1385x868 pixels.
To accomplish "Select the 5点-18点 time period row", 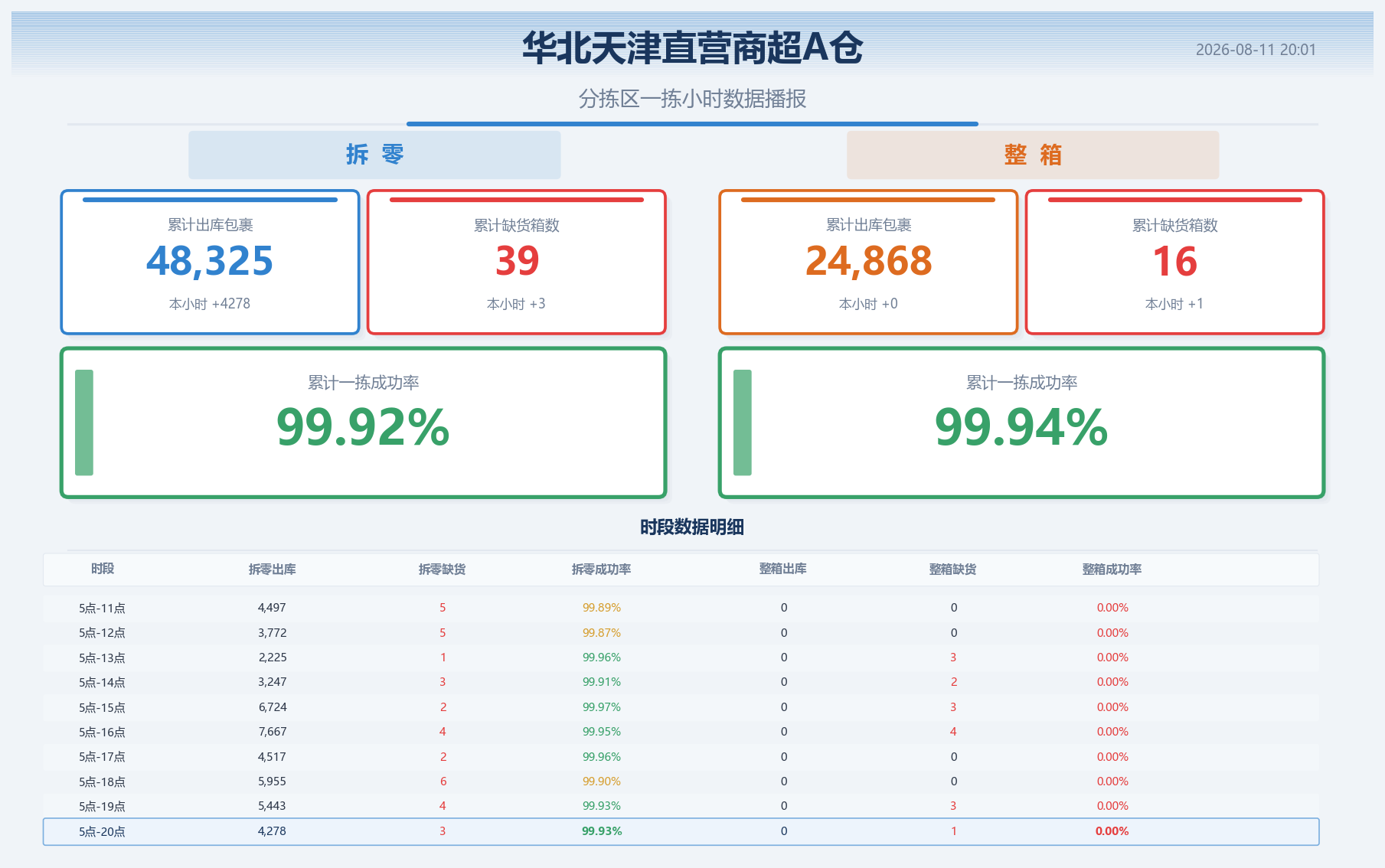I will [681, 782].
